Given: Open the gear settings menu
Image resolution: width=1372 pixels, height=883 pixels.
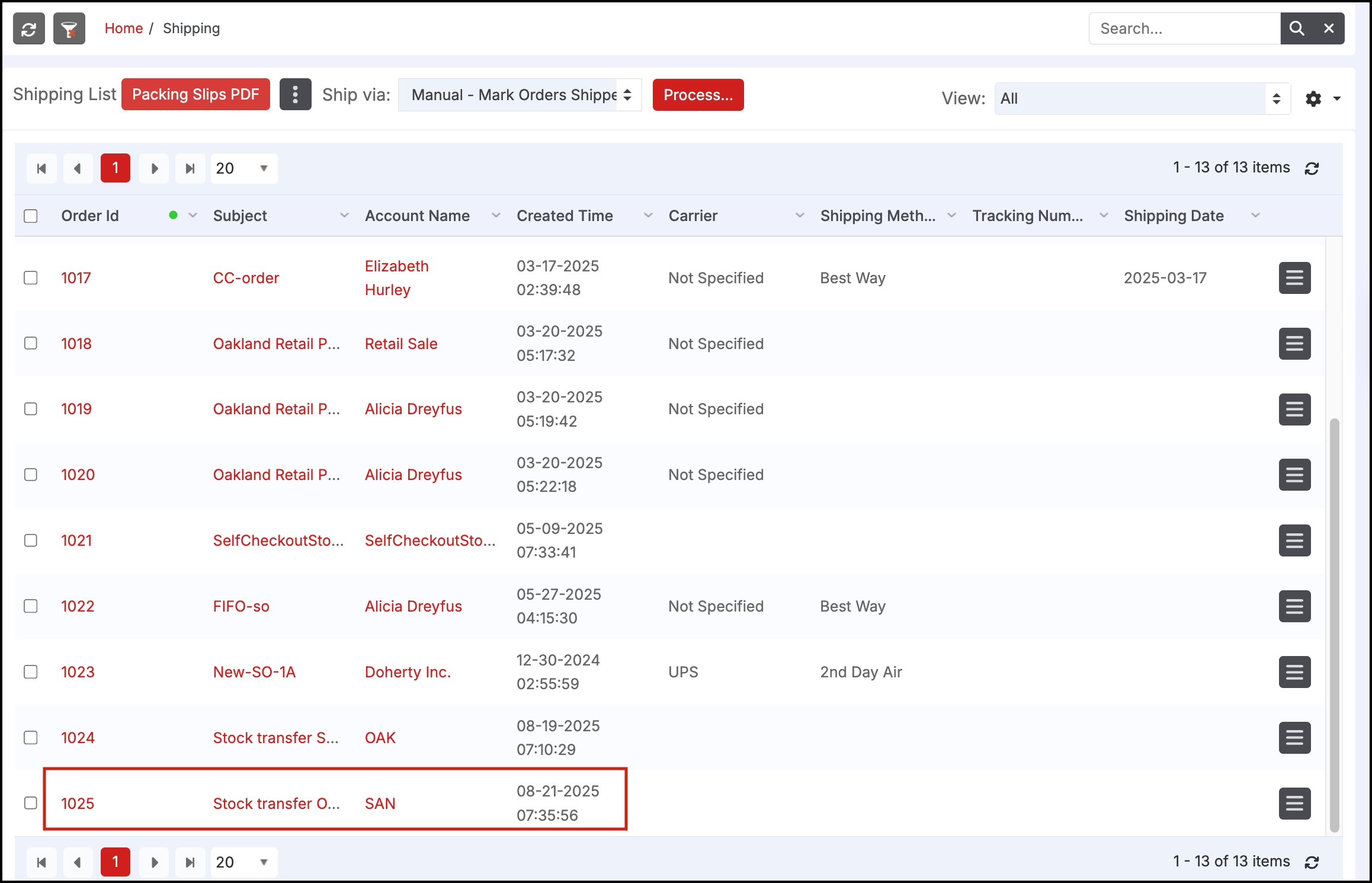Looking at the screenshot, I should click(x=1322, y=98).
